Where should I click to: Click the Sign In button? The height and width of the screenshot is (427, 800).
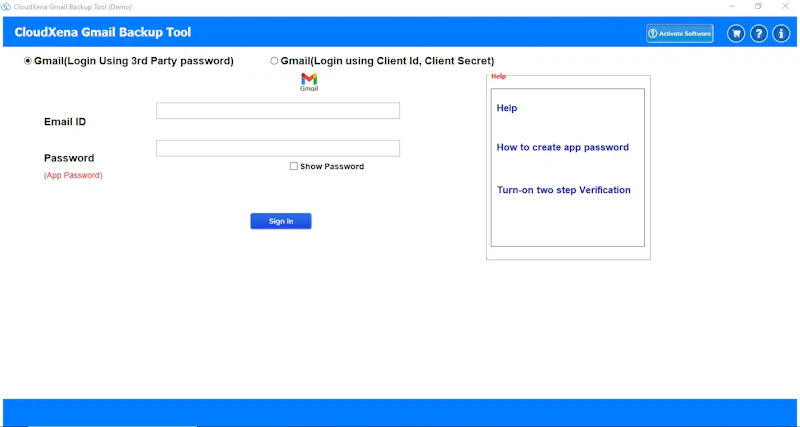pyautogui.click(x=281, y=221)
